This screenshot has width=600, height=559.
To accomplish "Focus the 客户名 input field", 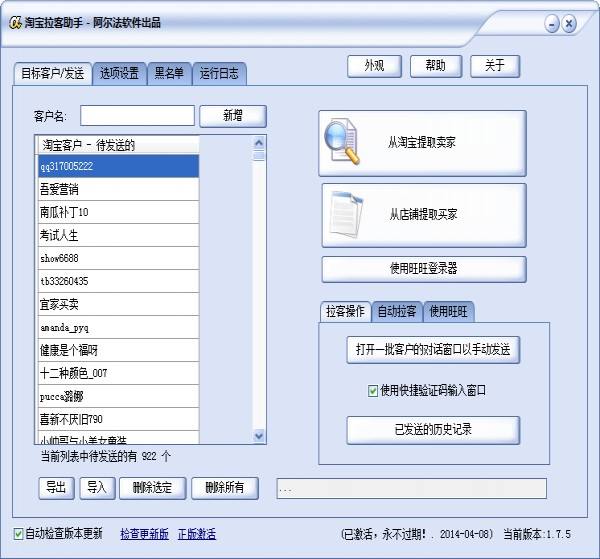I will tap(137, 116).
